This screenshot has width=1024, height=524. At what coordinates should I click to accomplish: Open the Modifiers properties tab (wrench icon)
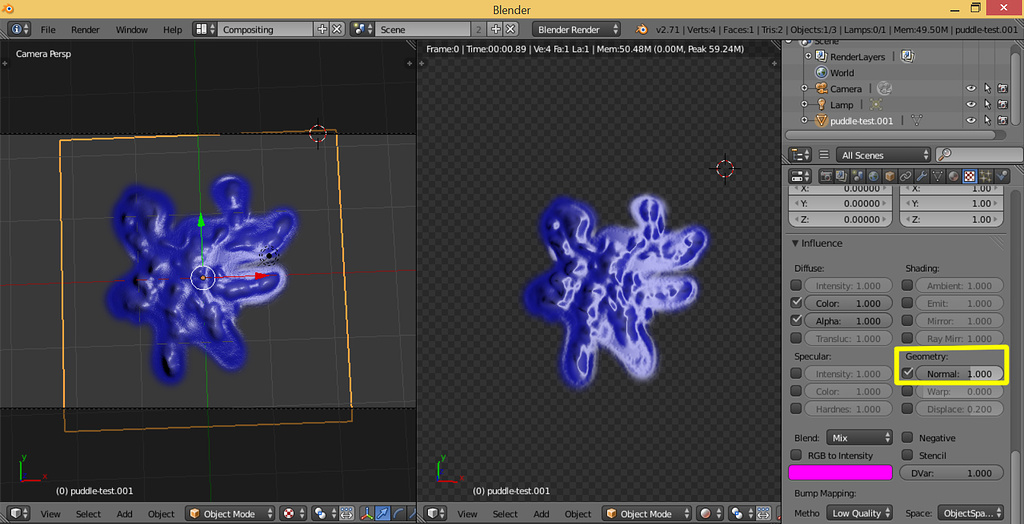[921, 176]
